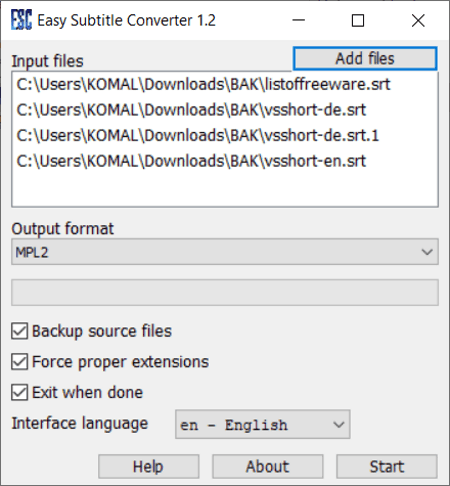Uncheck Backup source files
This screenshot has width=450, height=486.
tap(20, 331)
